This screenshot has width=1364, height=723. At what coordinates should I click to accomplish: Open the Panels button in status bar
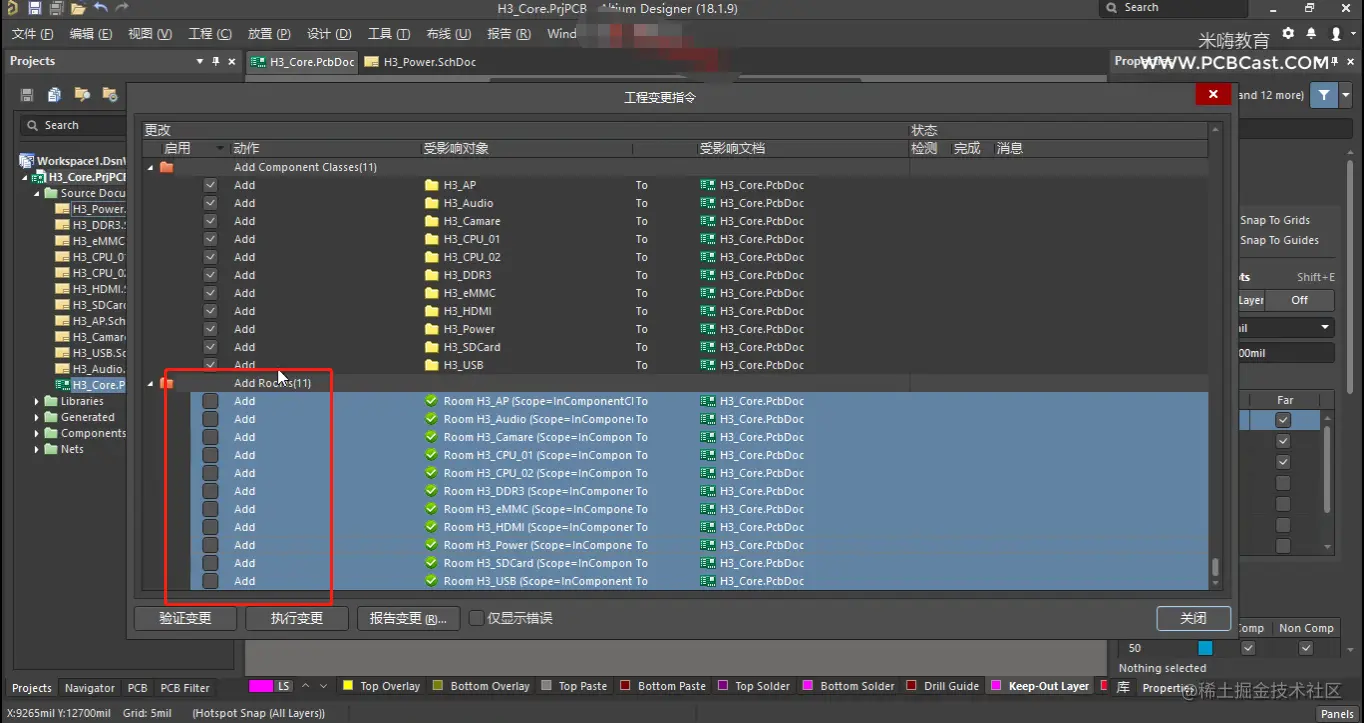point(1337,713)
